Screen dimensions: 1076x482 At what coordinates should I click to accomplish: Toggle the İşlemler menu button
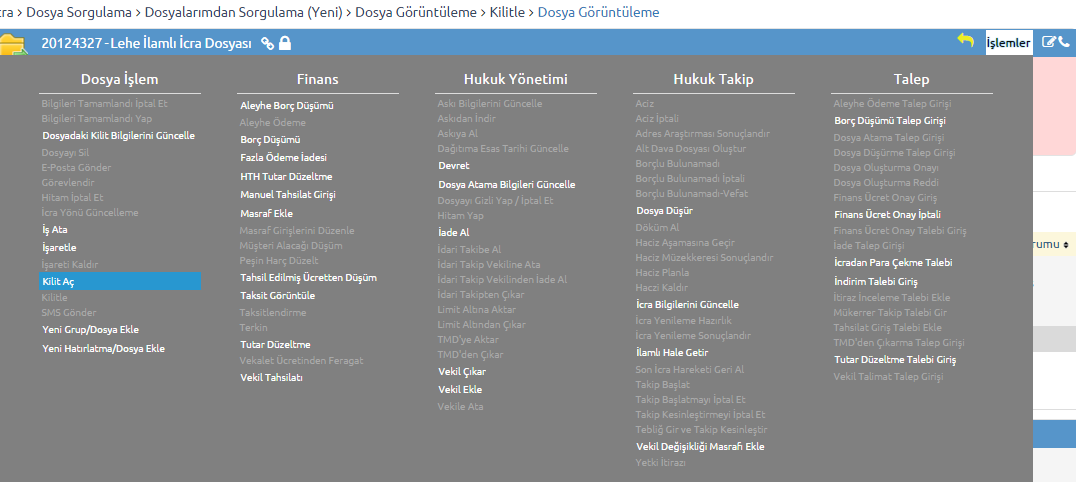(x=1008, y=43)
